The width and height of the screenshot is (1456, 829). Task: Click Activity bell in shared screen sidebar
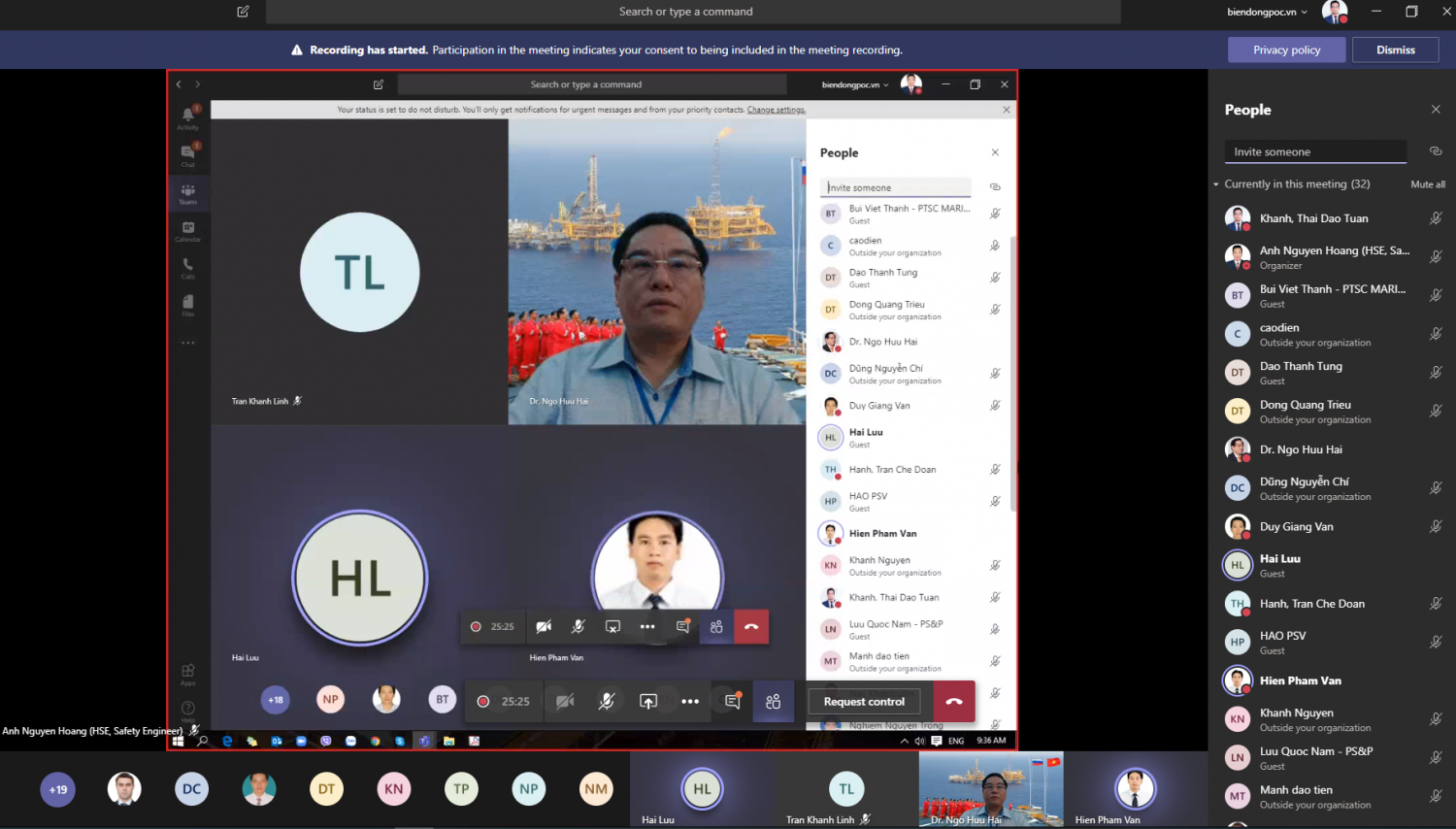(188, 117)
